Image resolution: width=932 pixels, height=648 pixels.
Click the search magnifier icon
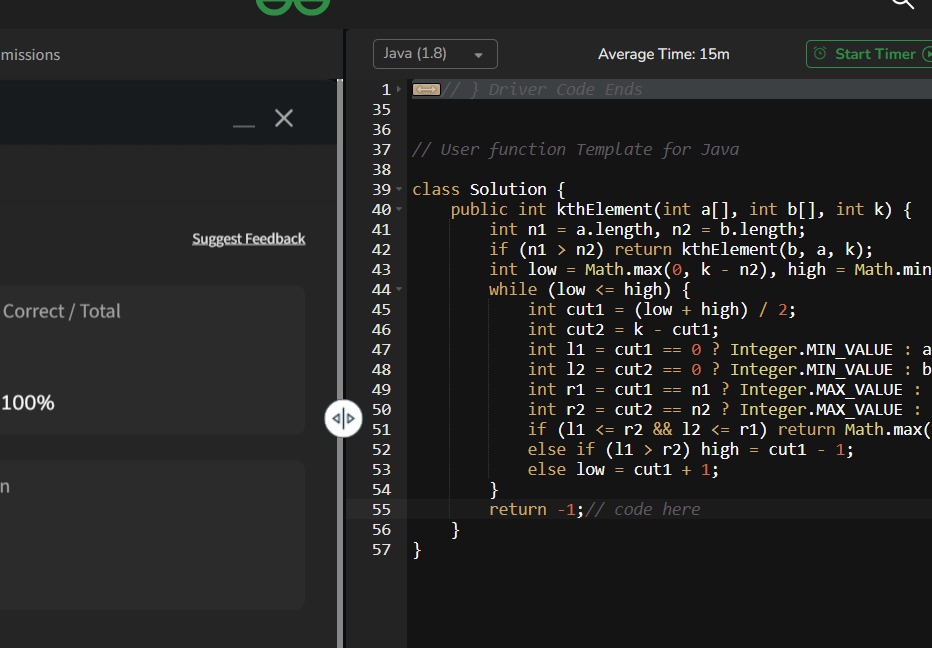[903, 4]
